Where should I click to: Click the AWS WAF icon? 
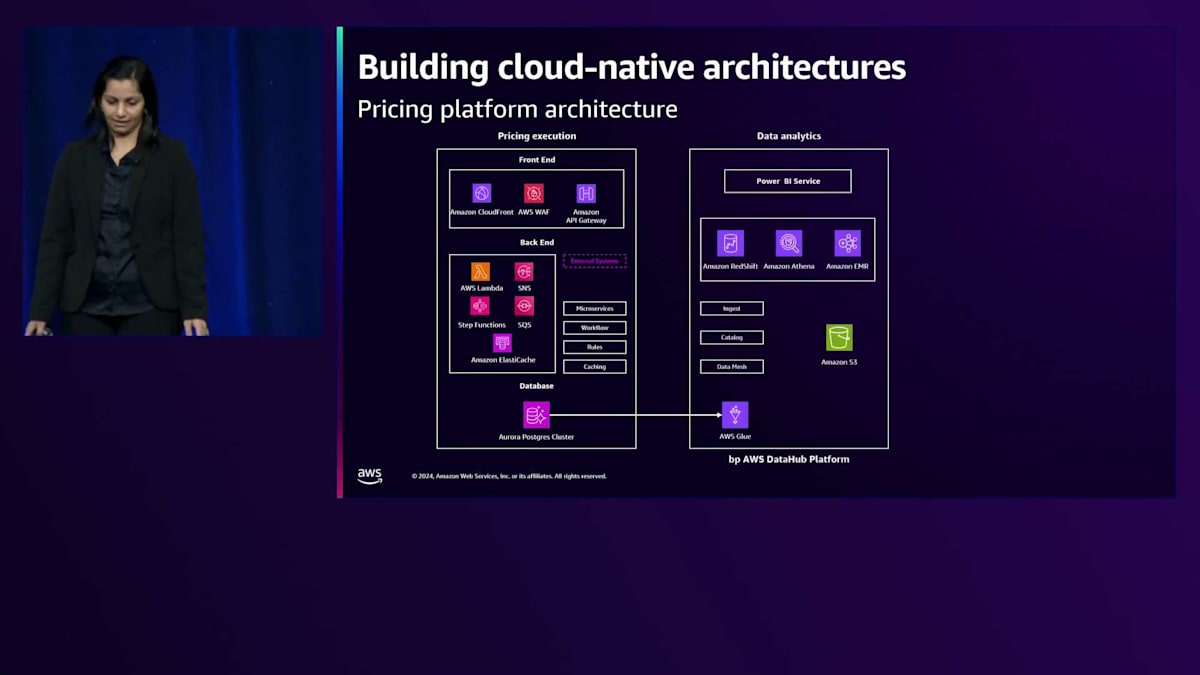(x=534, y=193)
